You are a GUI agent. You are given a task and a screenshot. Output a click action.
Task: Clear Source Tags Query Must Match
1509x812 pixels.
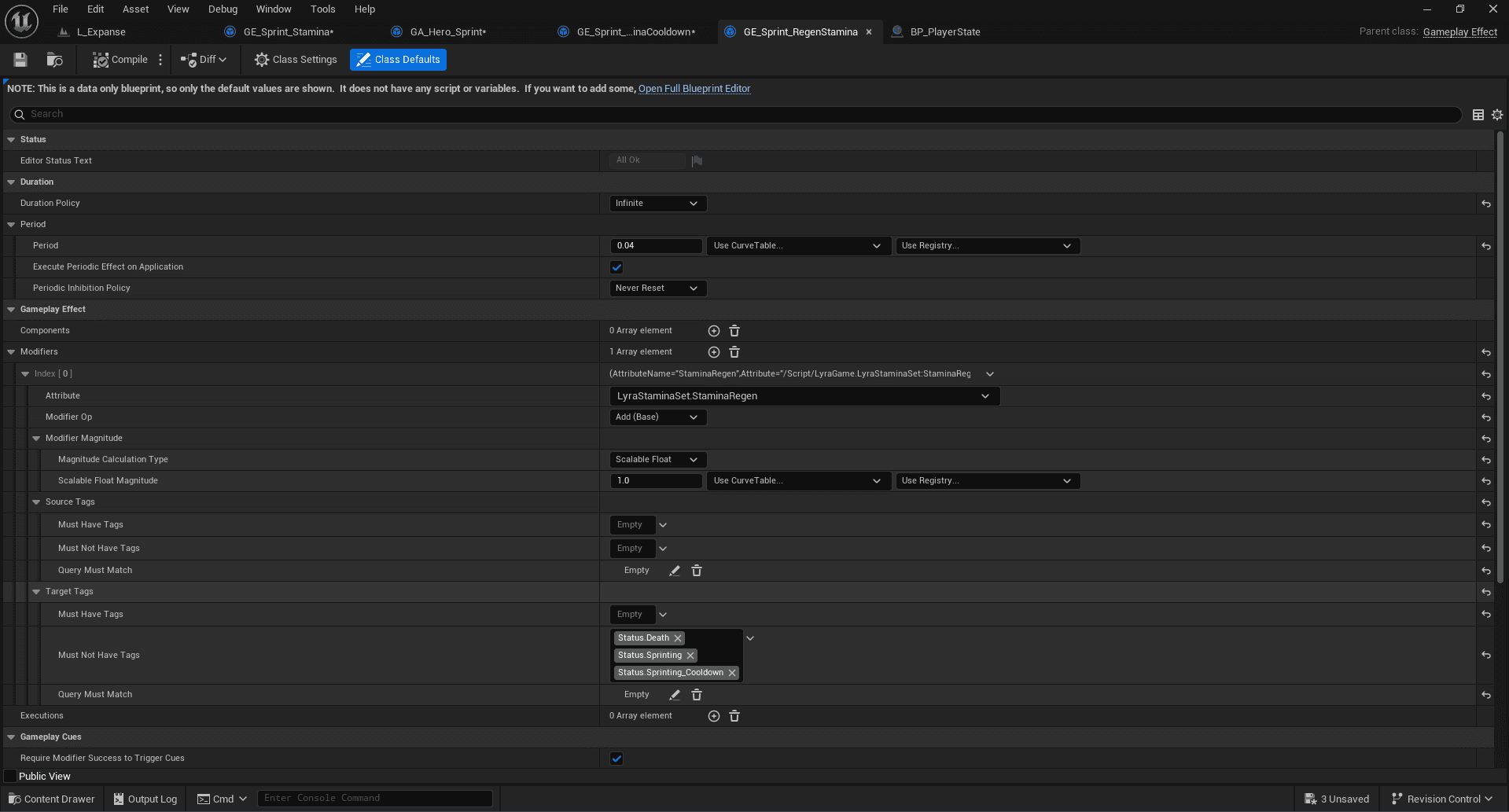(x=697, y=571)
